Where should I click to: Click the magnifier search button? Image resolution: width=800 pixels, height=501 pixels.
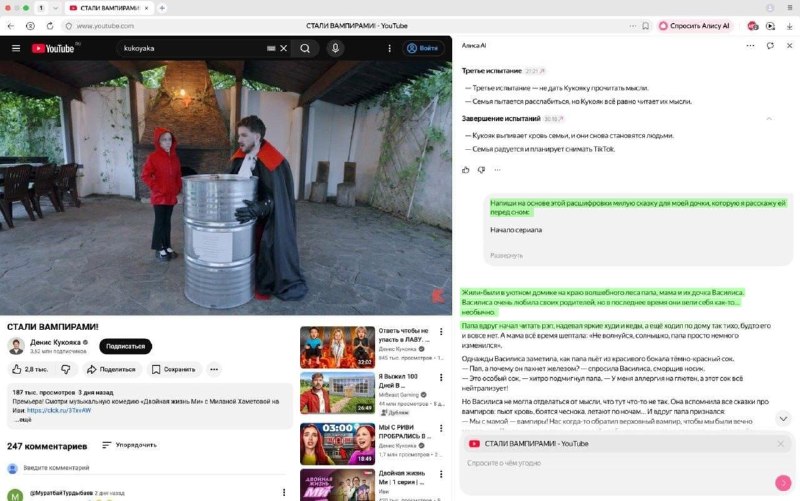[305, 48]
